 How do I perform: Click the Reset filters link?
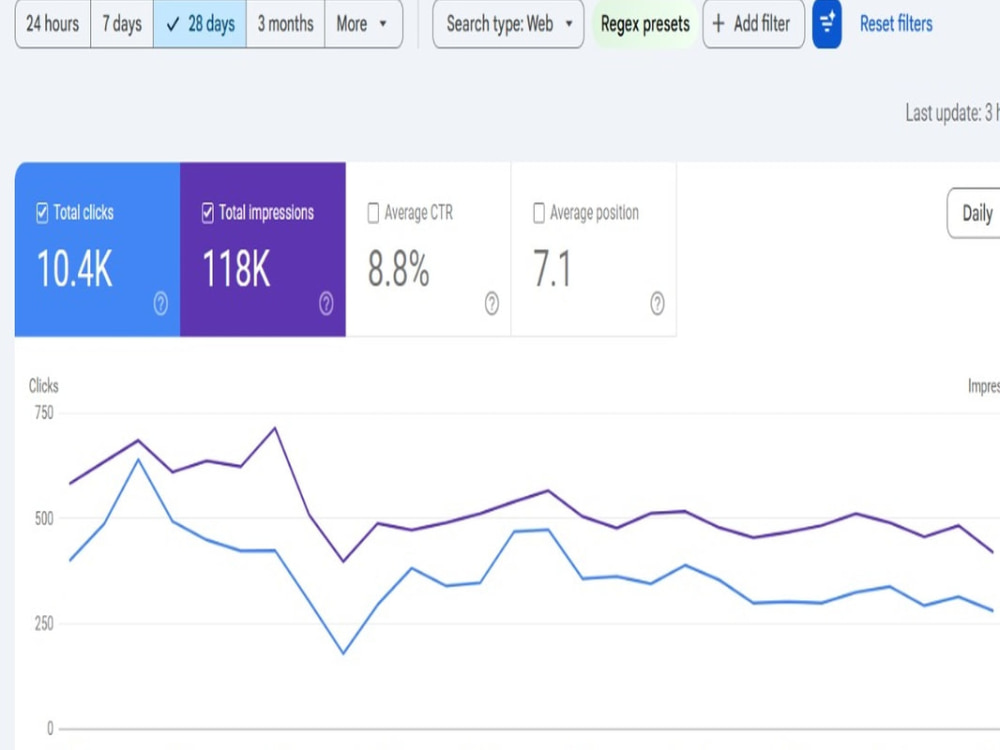point(895,24)
